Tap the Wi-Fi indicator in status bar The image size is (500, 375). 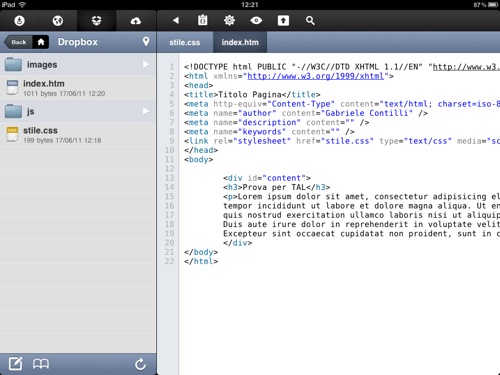pos(22,5)
